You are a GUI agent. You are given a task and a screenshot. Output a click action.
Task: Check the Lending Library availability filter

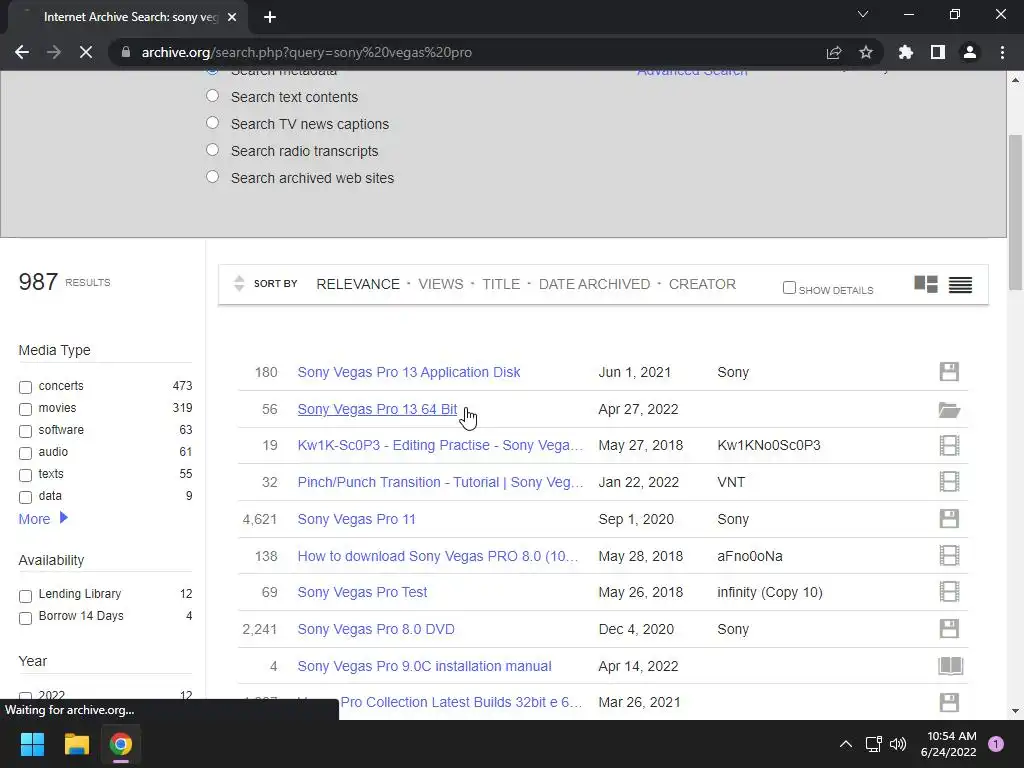coord(25,596)
